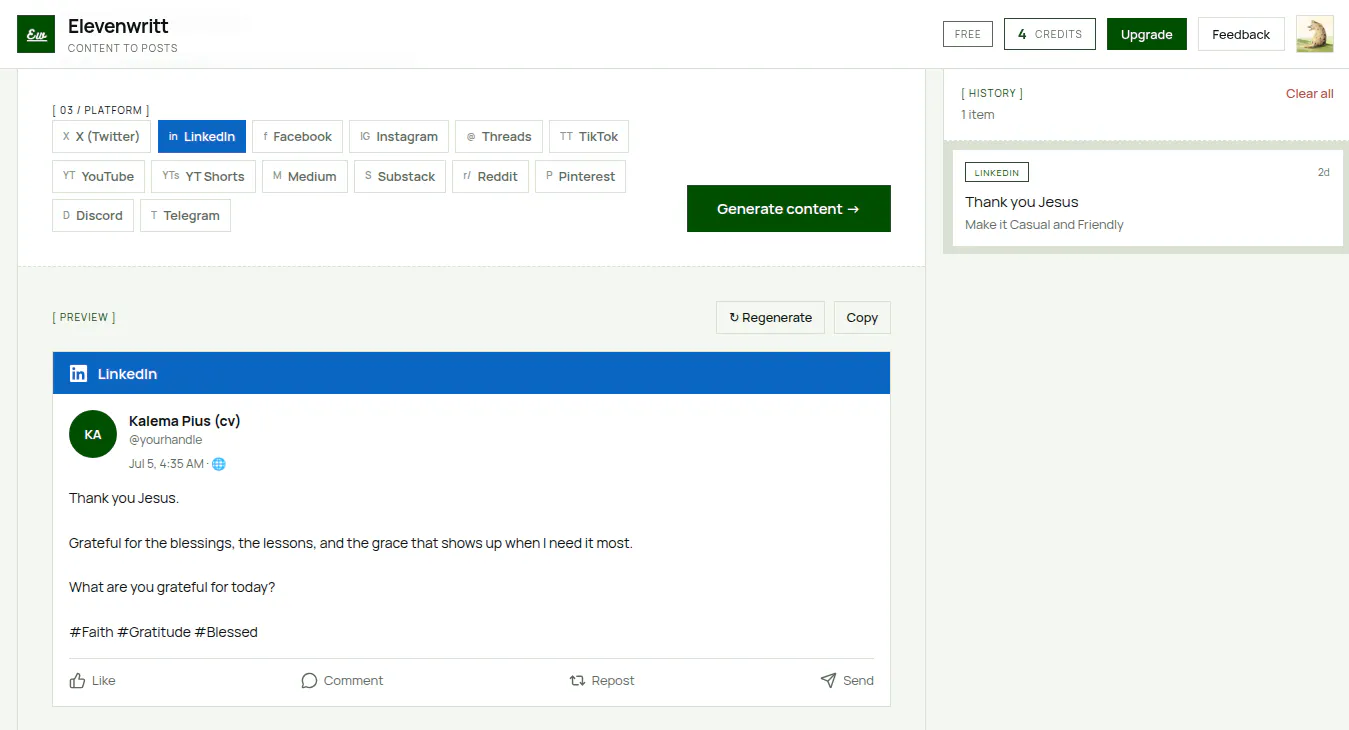
Task: Click the globe visibility icon on post
Action: tap(219, 464)
